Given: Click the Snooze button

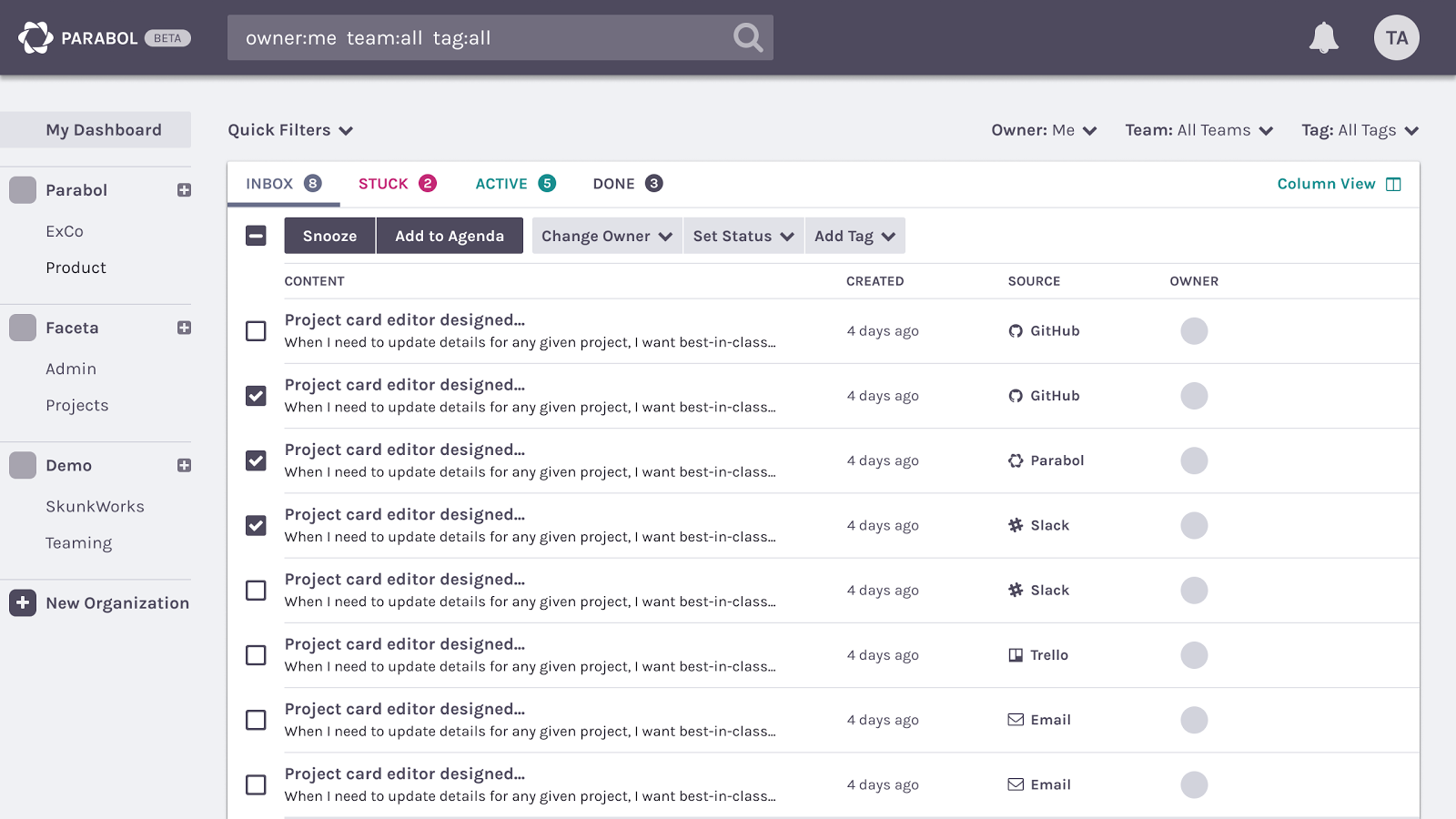Looking at the screenshot, I should pos(329,236).
